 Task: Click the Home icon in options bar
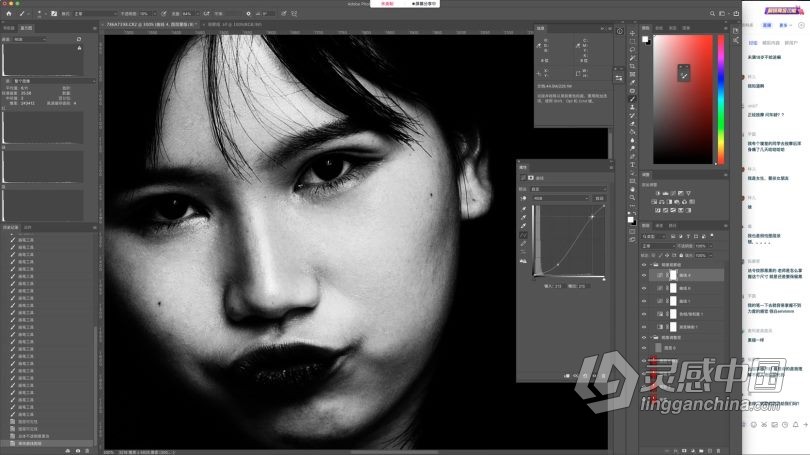click(9, 13)
